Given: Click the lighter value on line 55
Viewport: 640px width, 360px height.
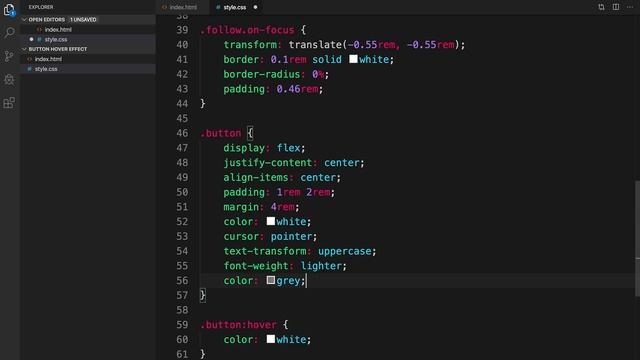Looking at the screenshot, I should click(321, 266).
